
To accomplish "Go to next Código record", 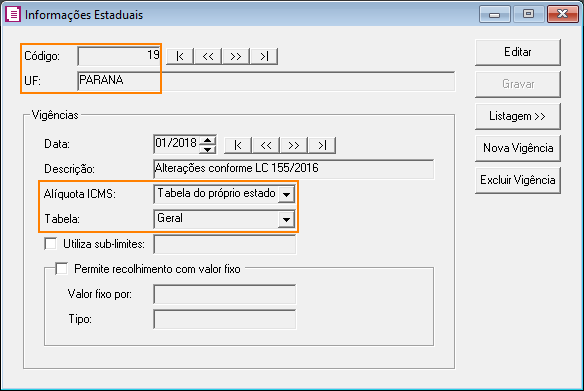I will click(236, 56).
